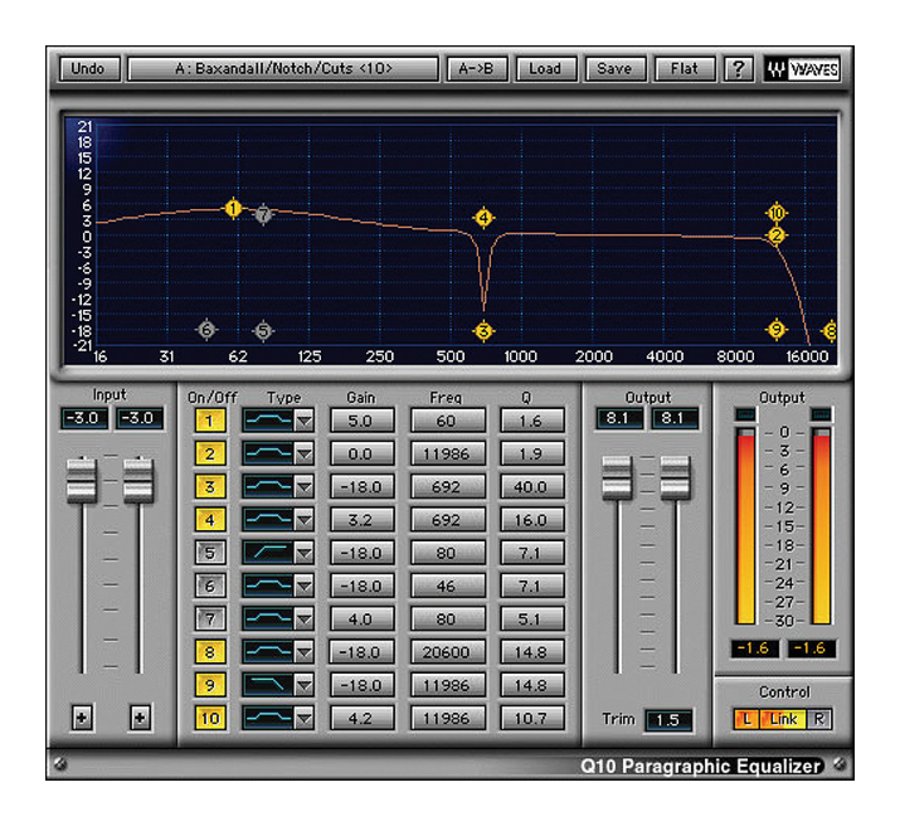Image resolution: width=900 pixels, height=826 pixels.
Task: Toggle band 4 on/off
Action: 210,520
